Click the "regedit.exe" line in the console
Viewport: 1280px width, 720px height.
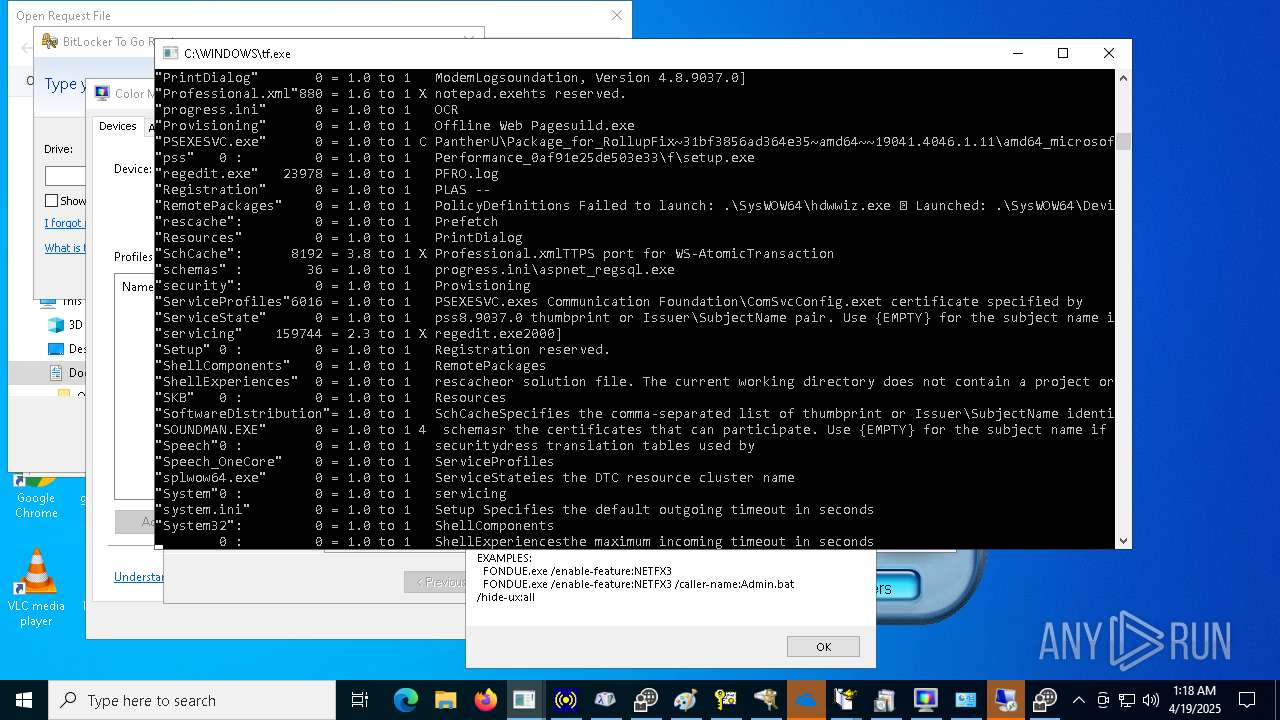[x=634, y=173]
